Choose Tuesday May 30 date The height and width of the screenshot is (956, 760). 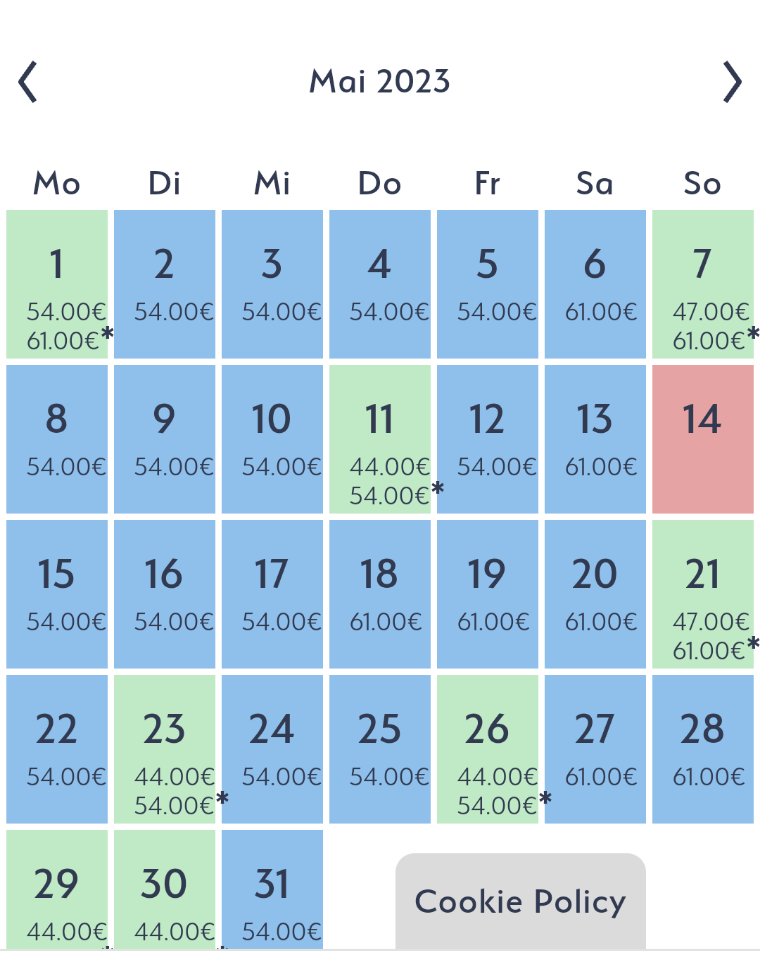(x=165, y=890)
